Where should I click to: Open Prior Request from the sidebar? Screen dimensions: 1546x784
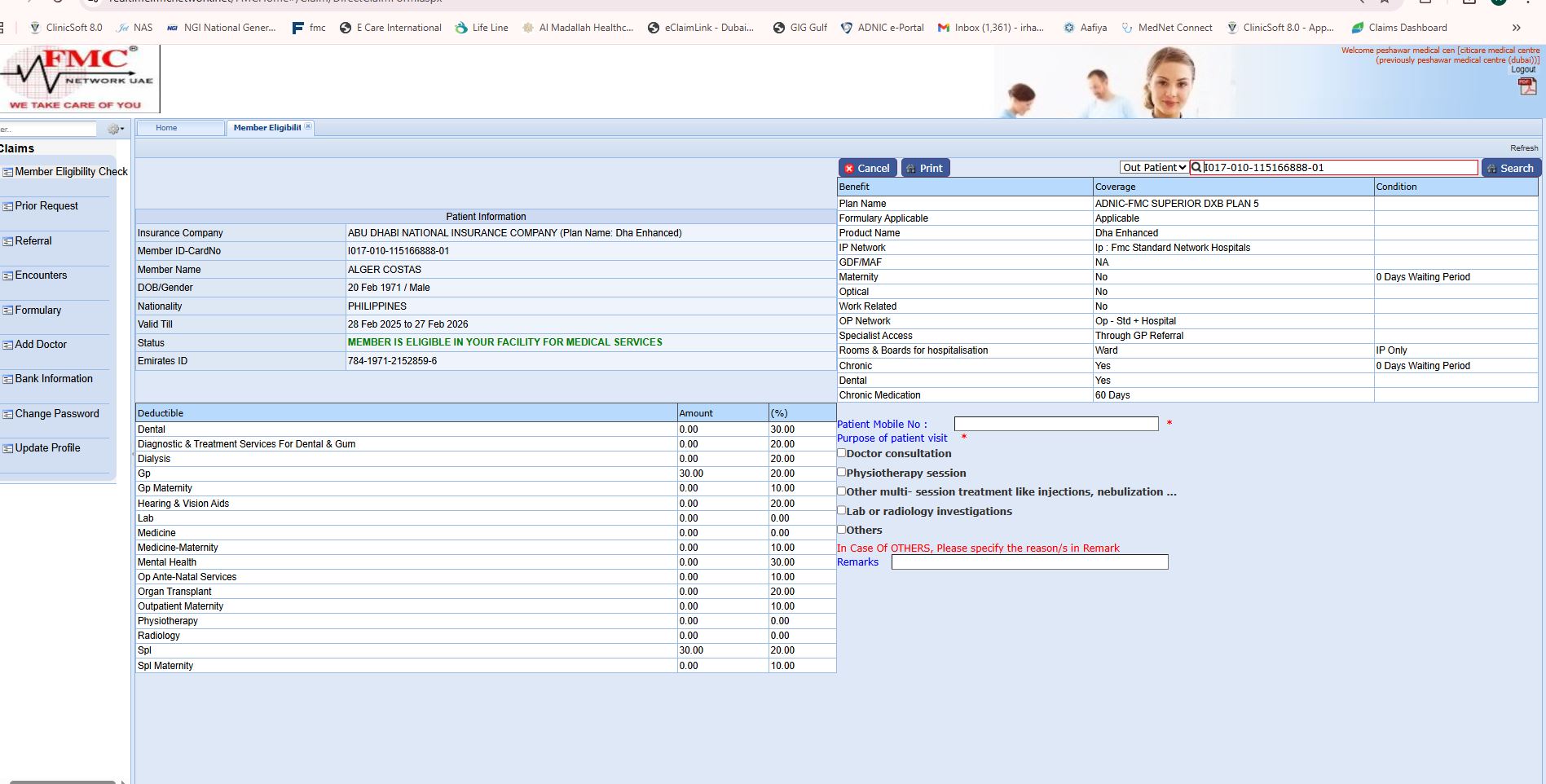point(46,206)
